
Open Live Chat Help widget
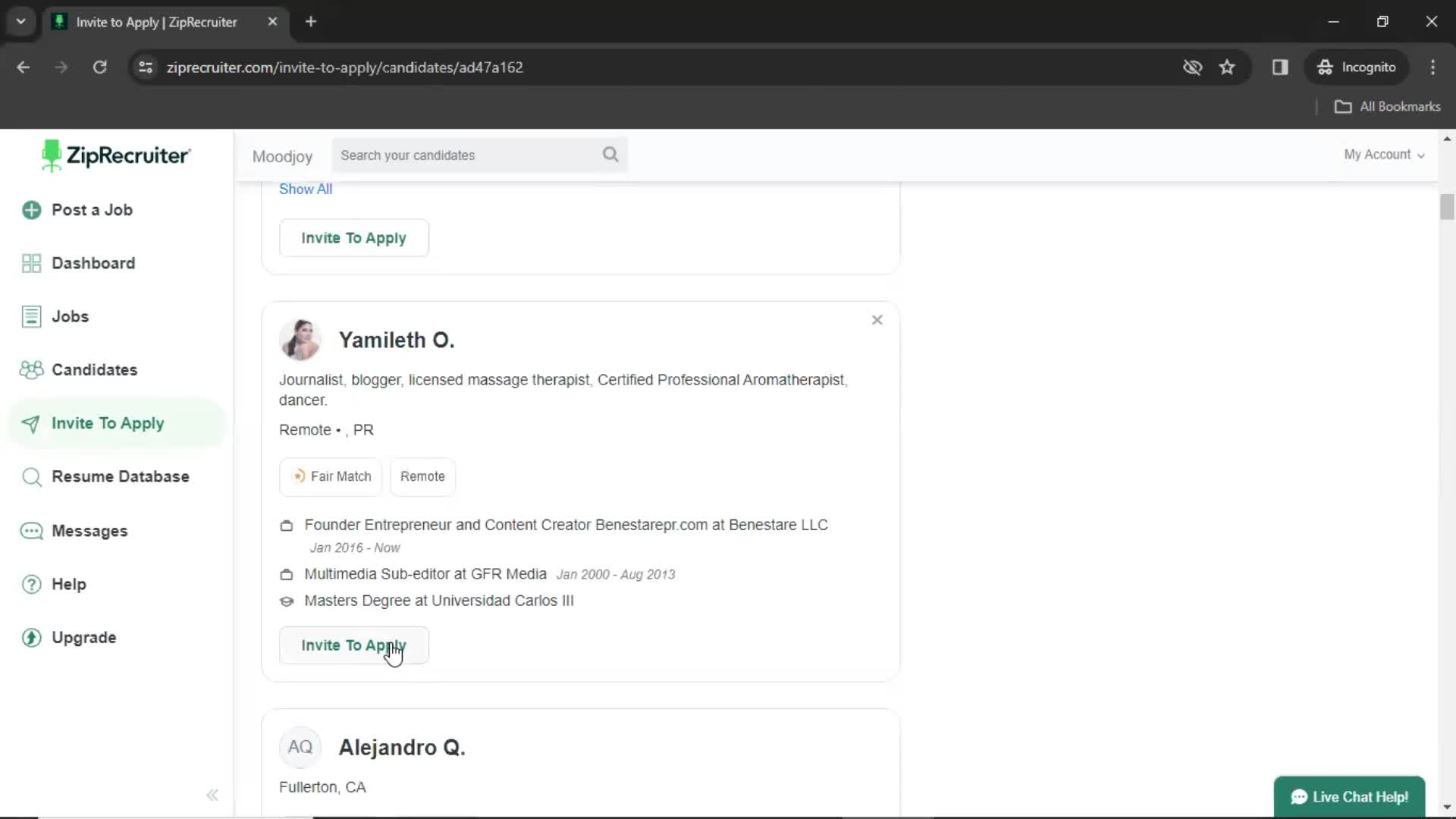[x=1350, y=797]
